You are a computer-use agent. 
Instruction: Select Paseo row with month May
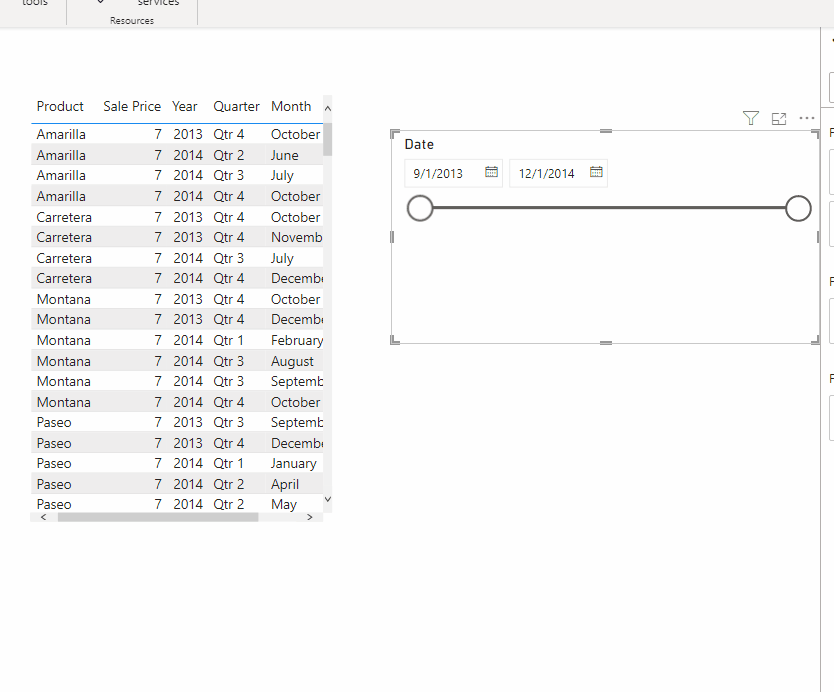click(x=177, y=504)
